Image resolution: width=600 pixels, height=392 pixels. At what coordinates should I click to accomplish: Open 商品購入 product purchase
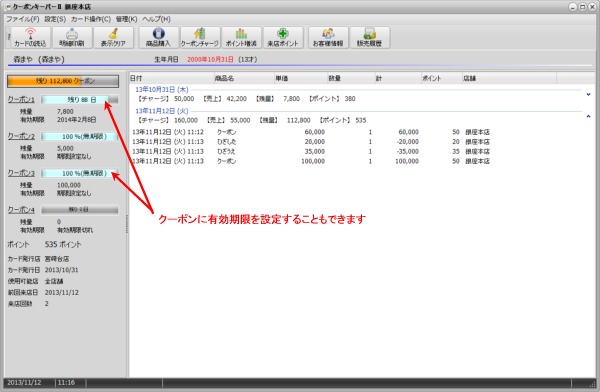tap(158, 38)
